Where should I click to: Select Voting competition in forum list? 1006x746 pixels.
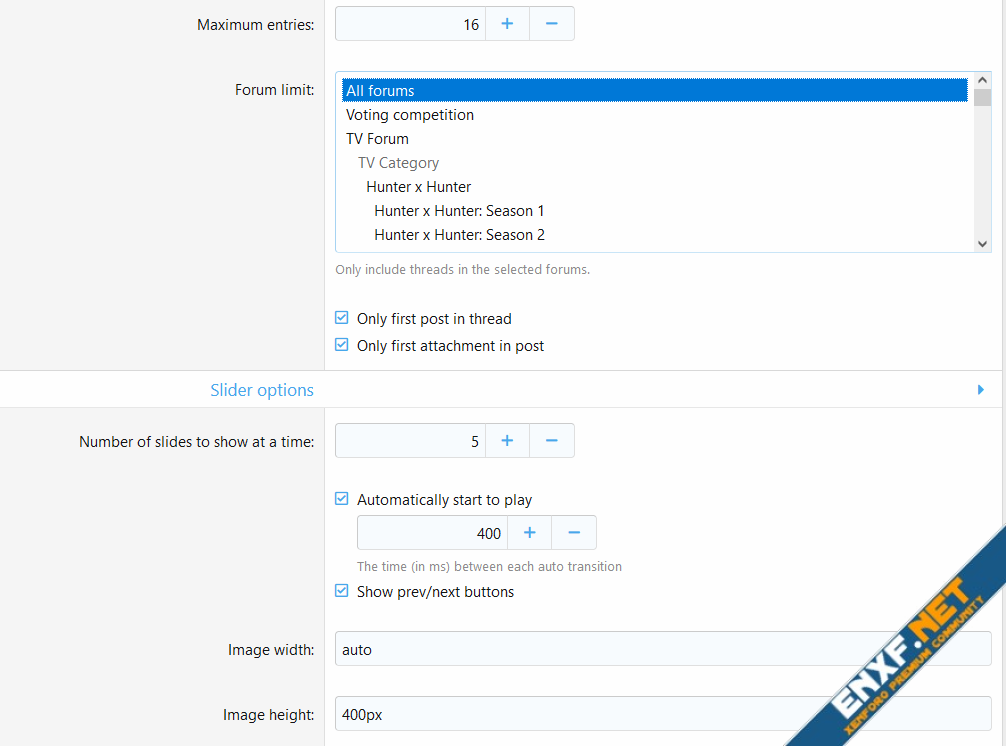point(410,115)
